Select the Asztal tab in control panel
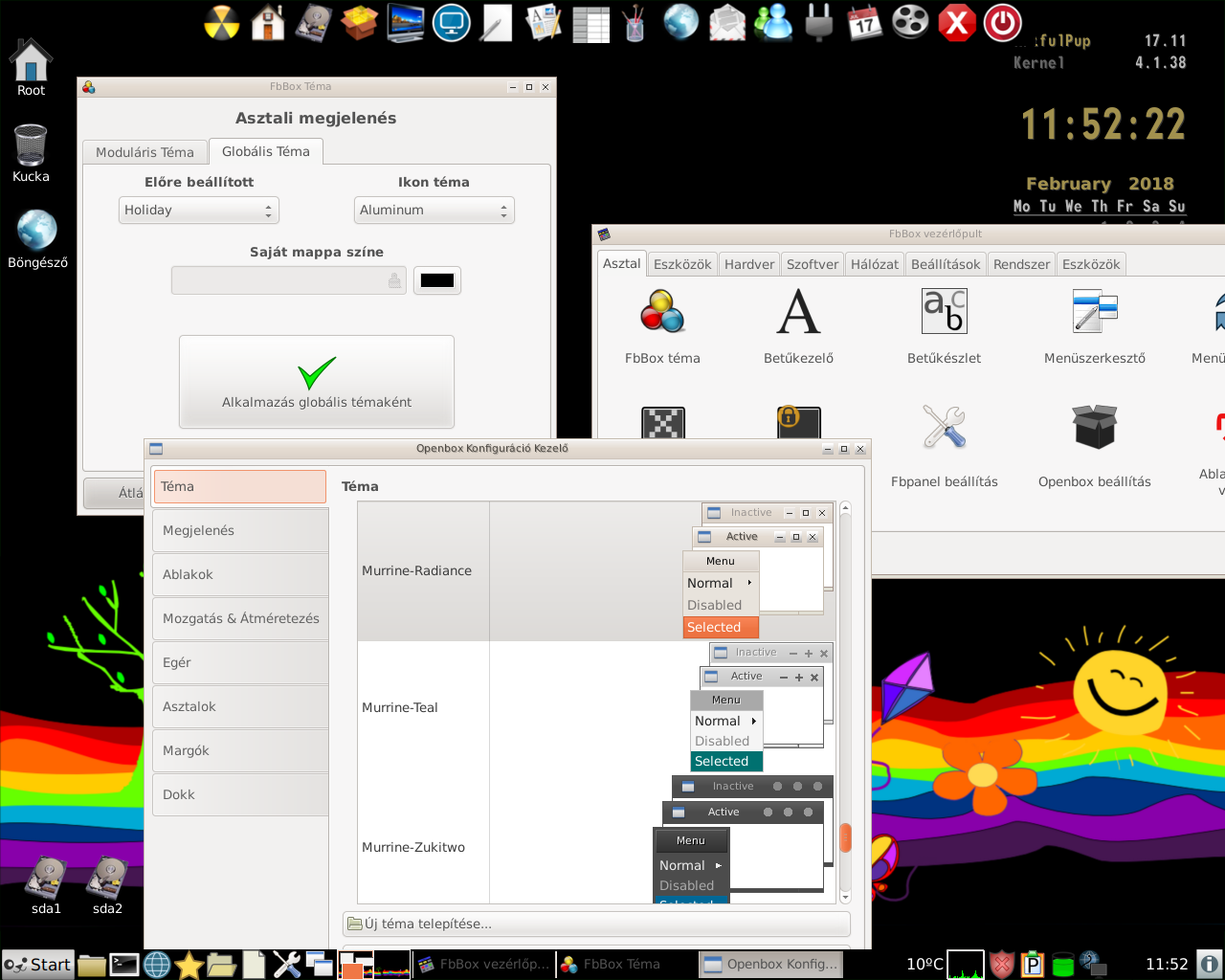1225x980 pixels. click(622, 263)
